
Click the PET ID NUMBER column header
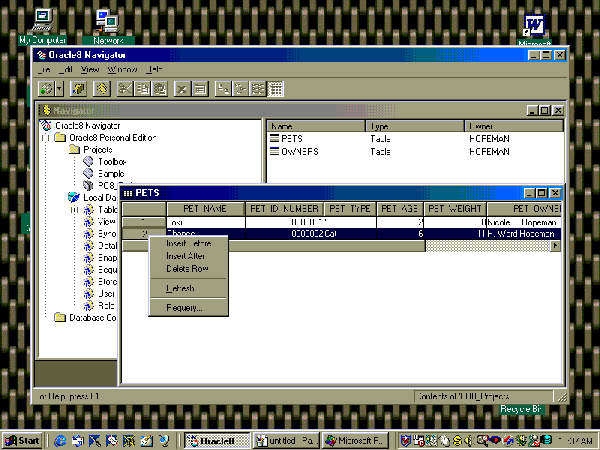(x=284, y=209)
